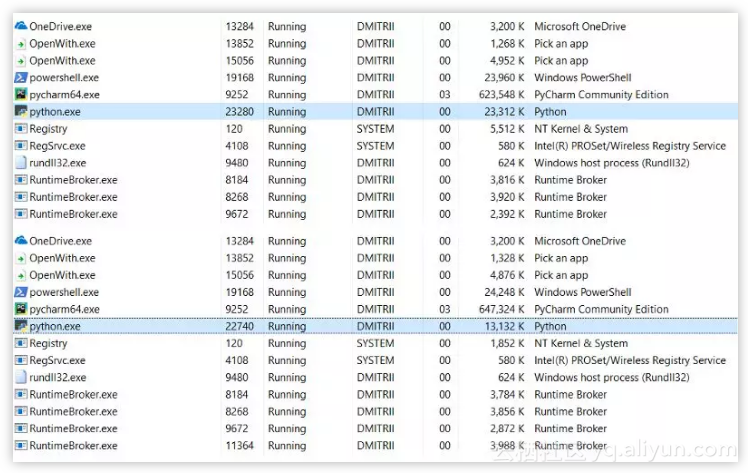The image size is (748, 473).
Task: Select pycharm64.exe name in the 623,548 K row
Action: point(64,95)
